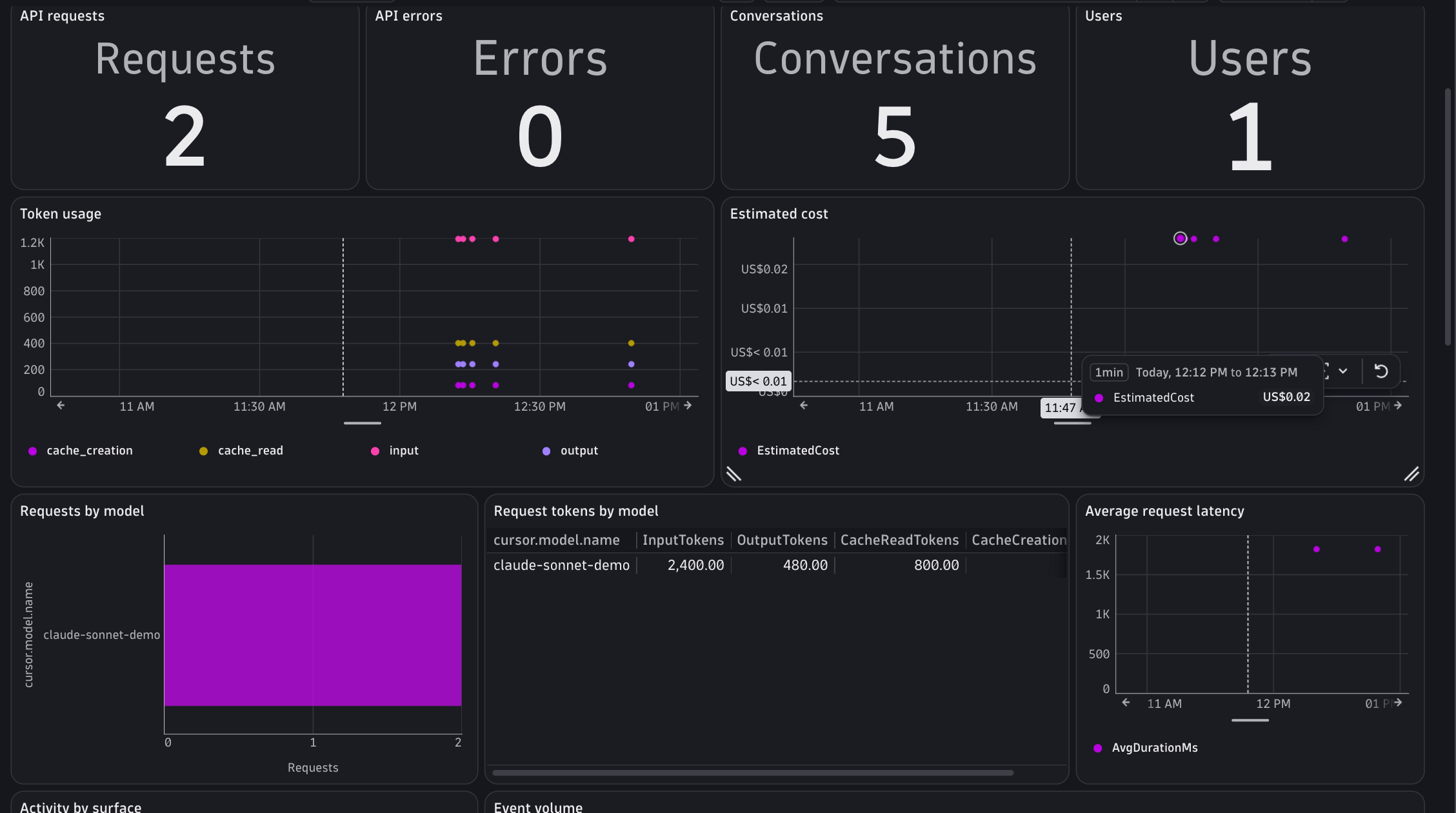Toggle AvgDurationMs series in legend
Image resolution: width=1456 pixels, height=813 pixels.
(1146, 748)
